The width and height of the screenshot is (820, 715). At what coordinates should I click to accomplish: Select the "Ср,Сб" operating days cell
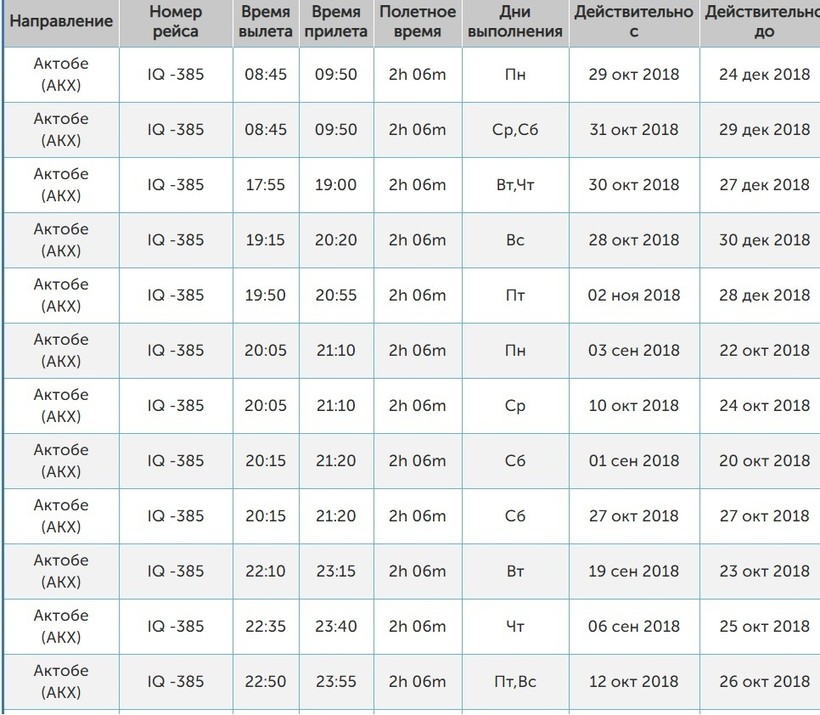[515, 130]
